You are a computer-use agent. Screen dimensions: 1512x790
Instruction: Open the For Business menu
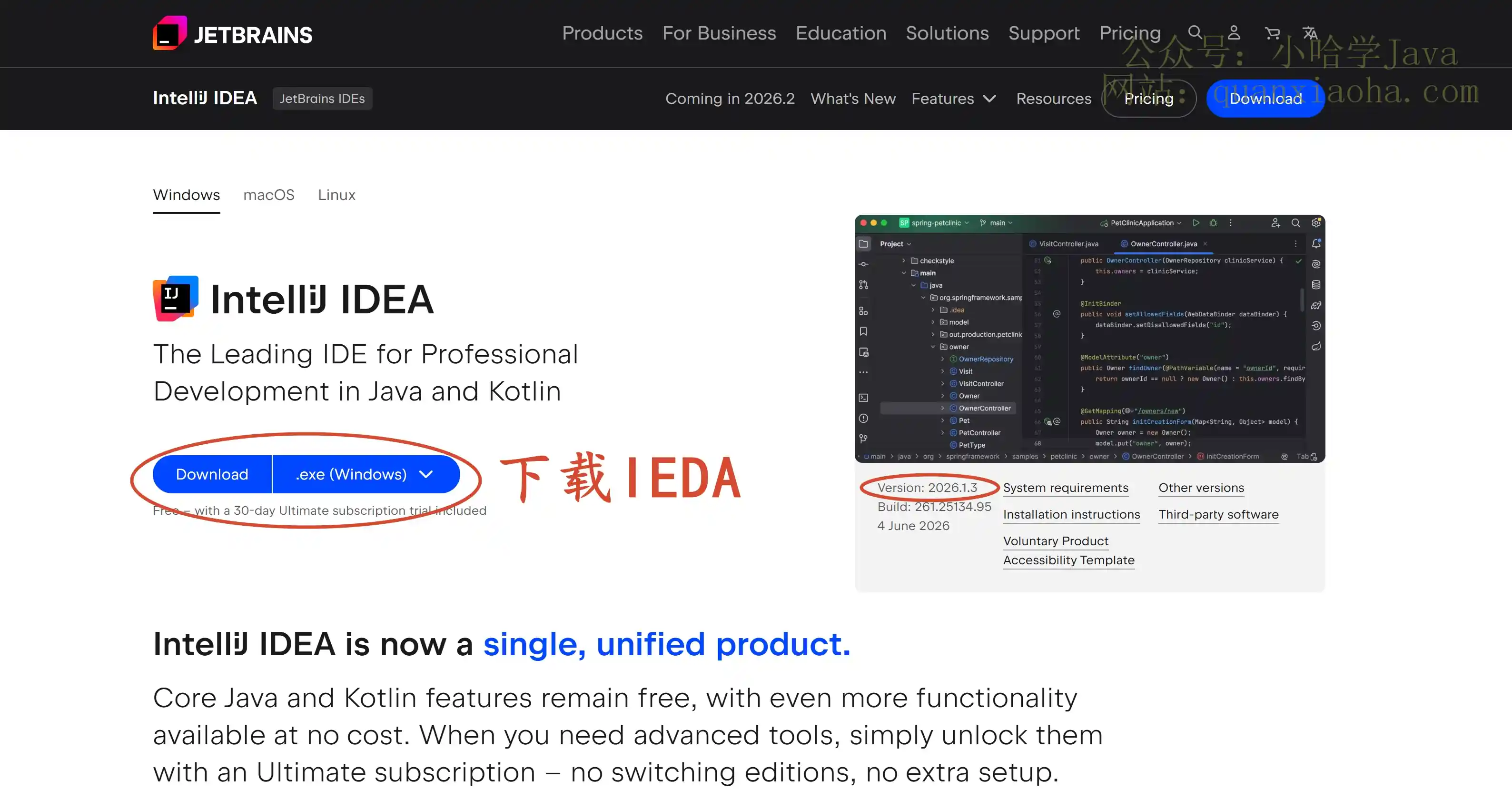(719, 33)
